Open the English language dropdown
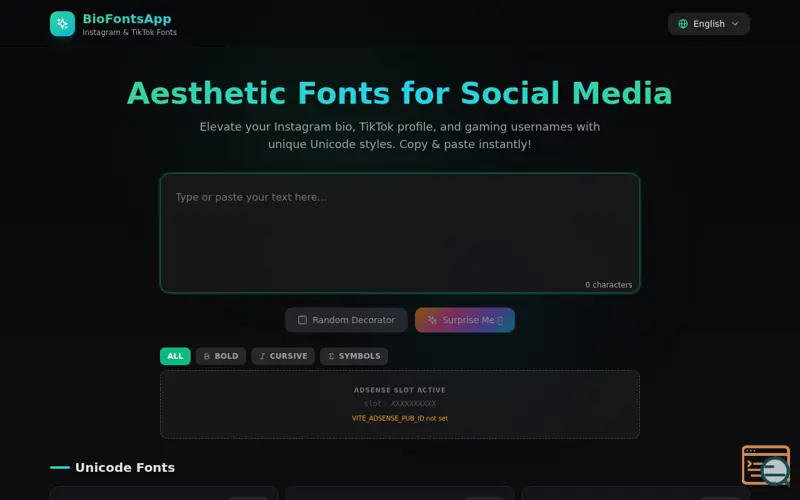This screenshot has width=800, height=500. [709, 24]
